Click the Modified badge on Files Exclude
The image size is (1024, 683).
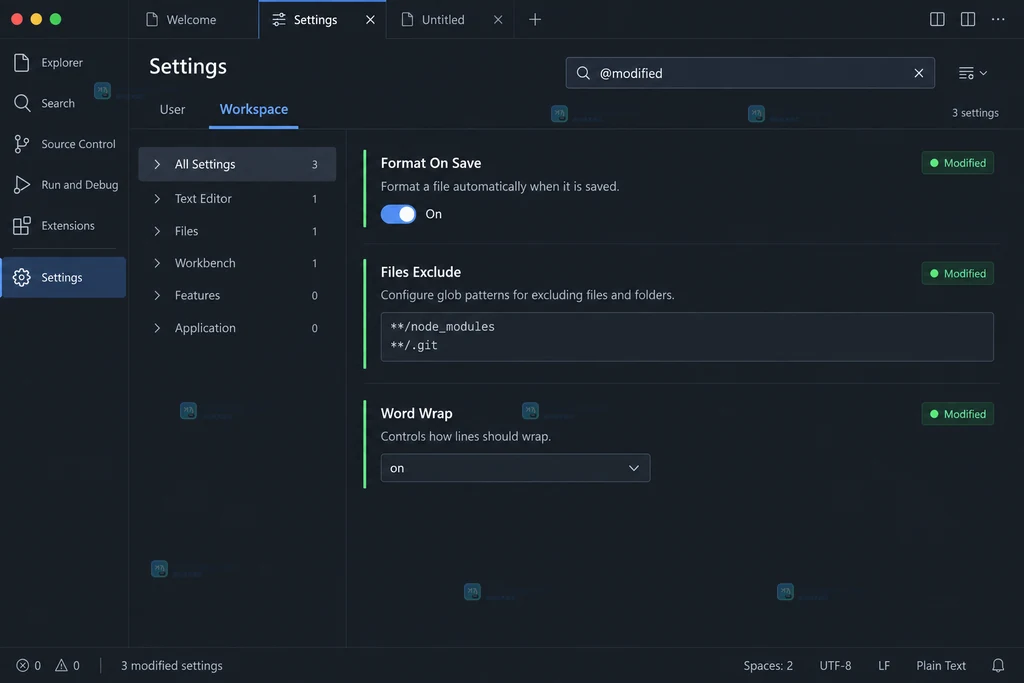click(x=957, y=274)
